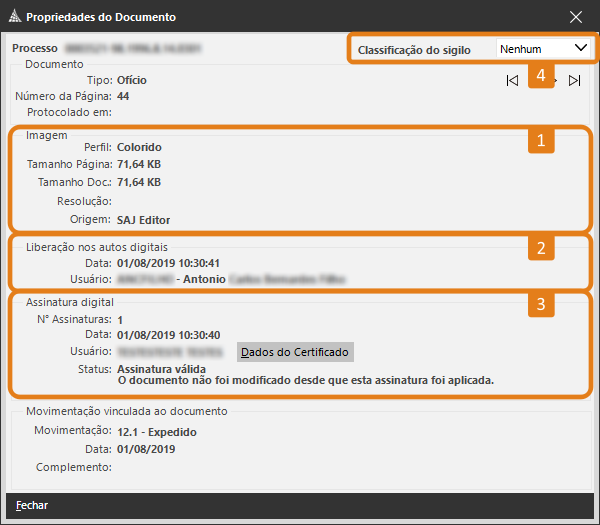The height and width of the screenshot is (525, 600).
Task: Open the Classificação do sigilo dropdown
Action: pyautogui.click(x=543, y=48)
